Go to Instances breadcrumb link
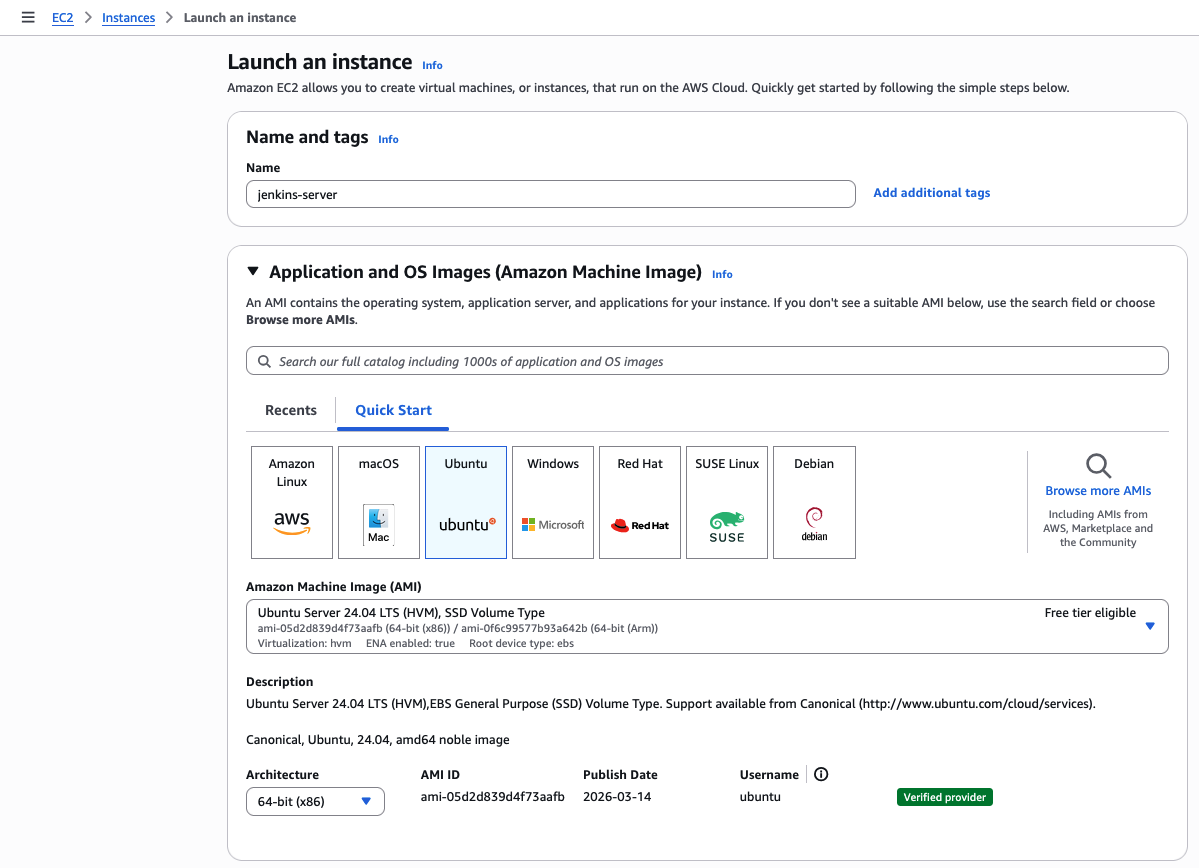The image size is (1199, 868). tap(128, 18)
